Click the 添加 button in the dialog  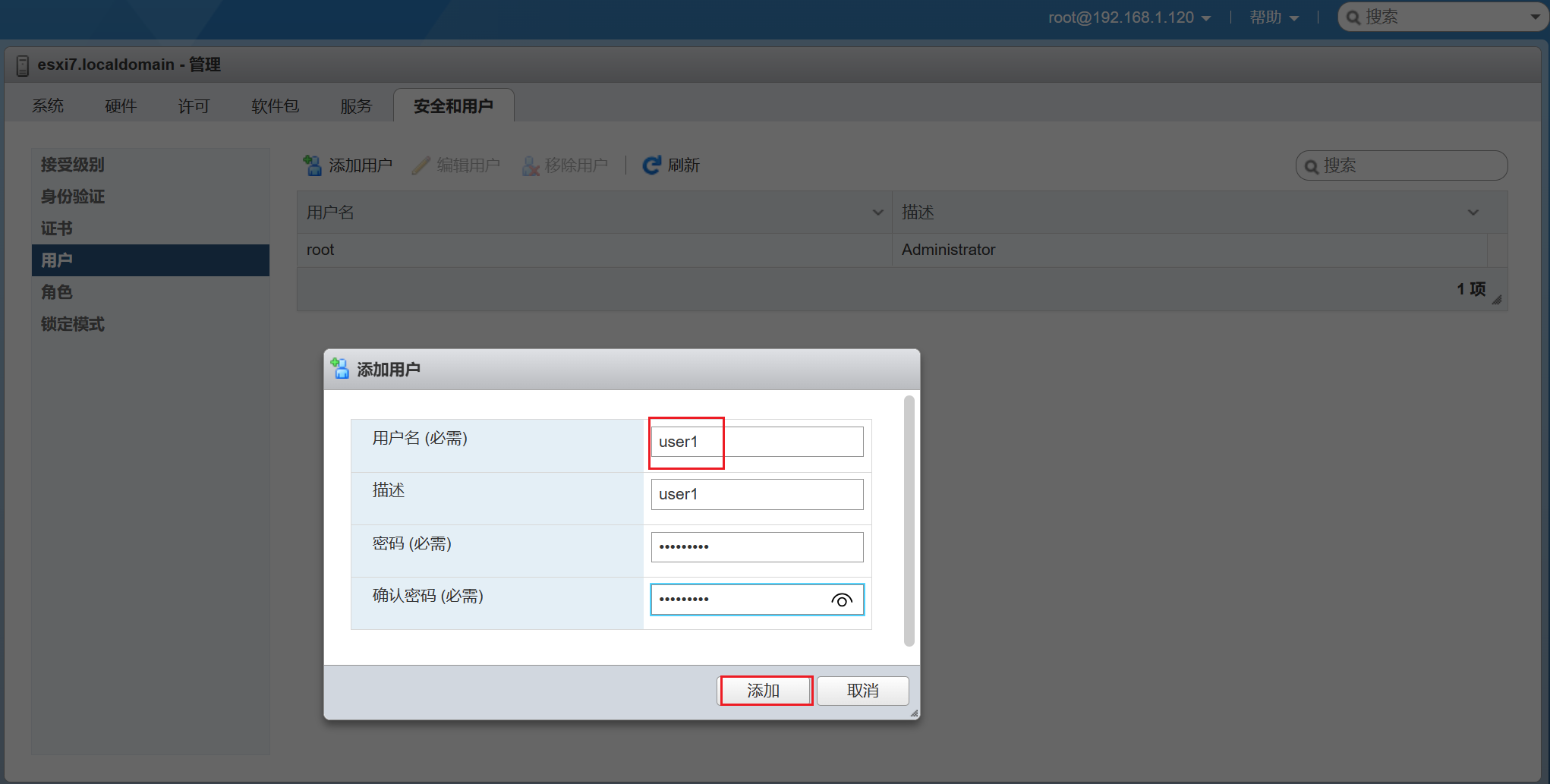click(x=764, y=691)
